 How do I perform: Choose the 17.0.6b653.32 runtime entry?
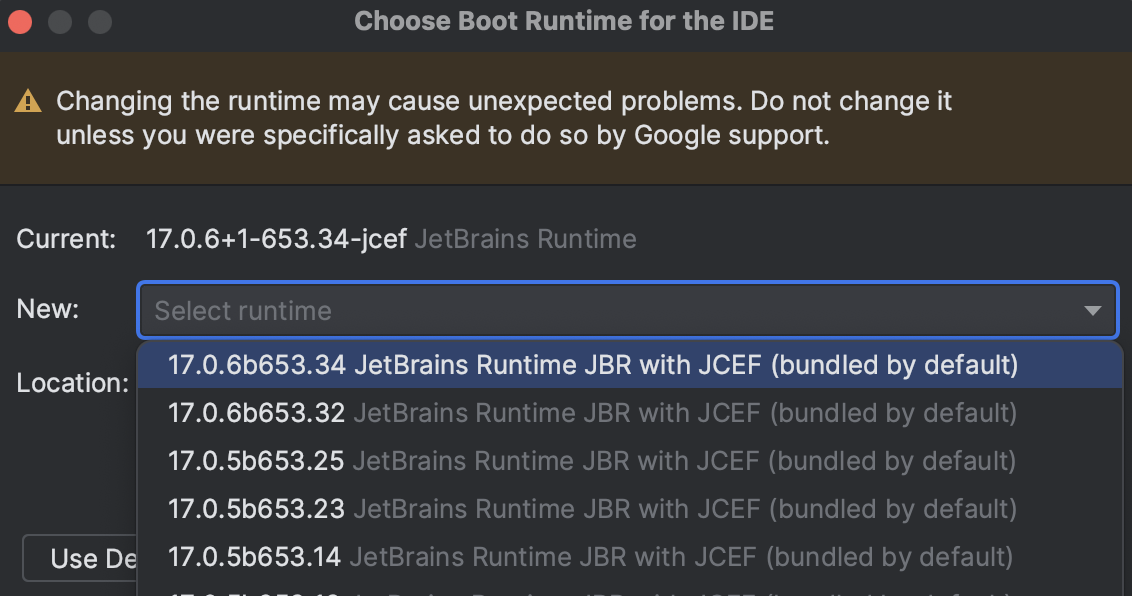point(630,413)
